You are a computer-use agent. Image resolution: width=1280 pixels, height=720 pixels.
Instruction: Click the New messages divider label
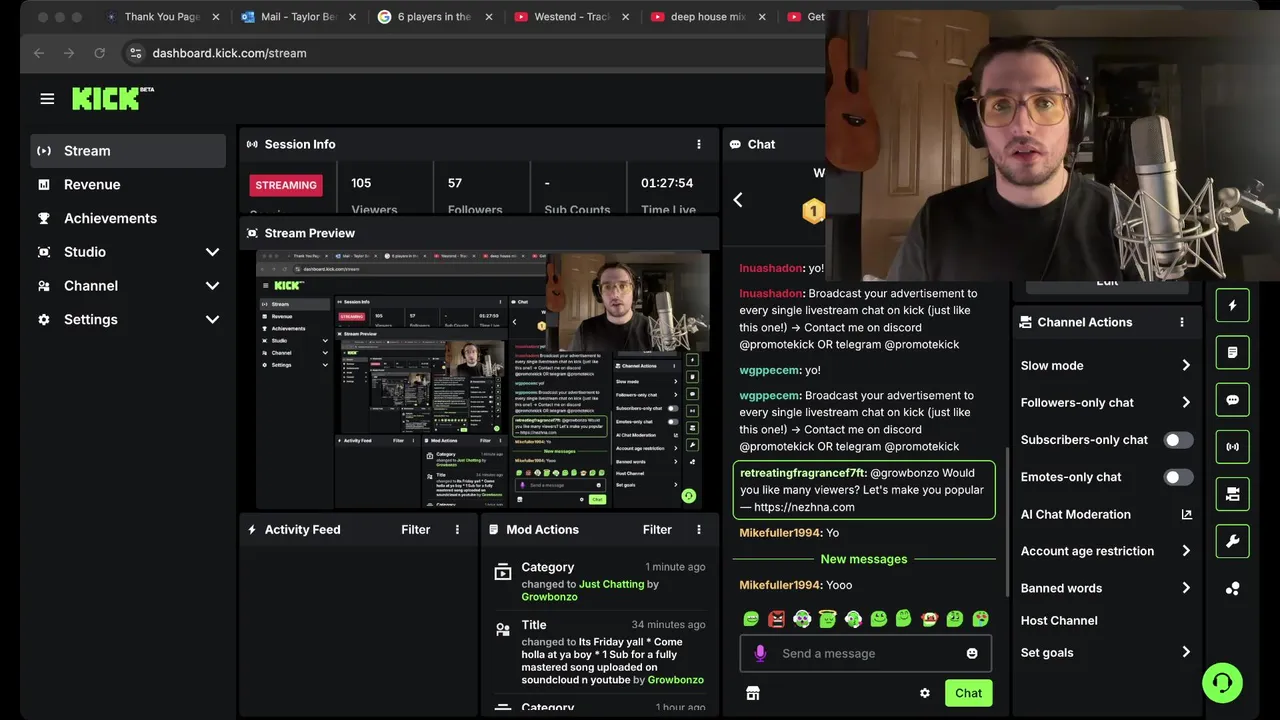pos(864,559)
